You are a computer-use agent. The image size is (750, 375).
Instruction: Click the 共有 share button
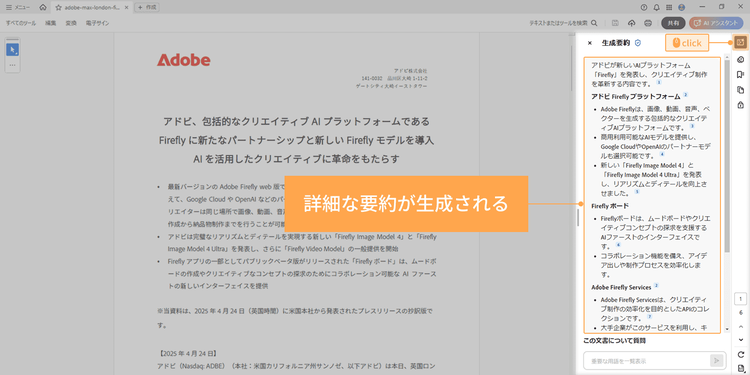point(673,23)
